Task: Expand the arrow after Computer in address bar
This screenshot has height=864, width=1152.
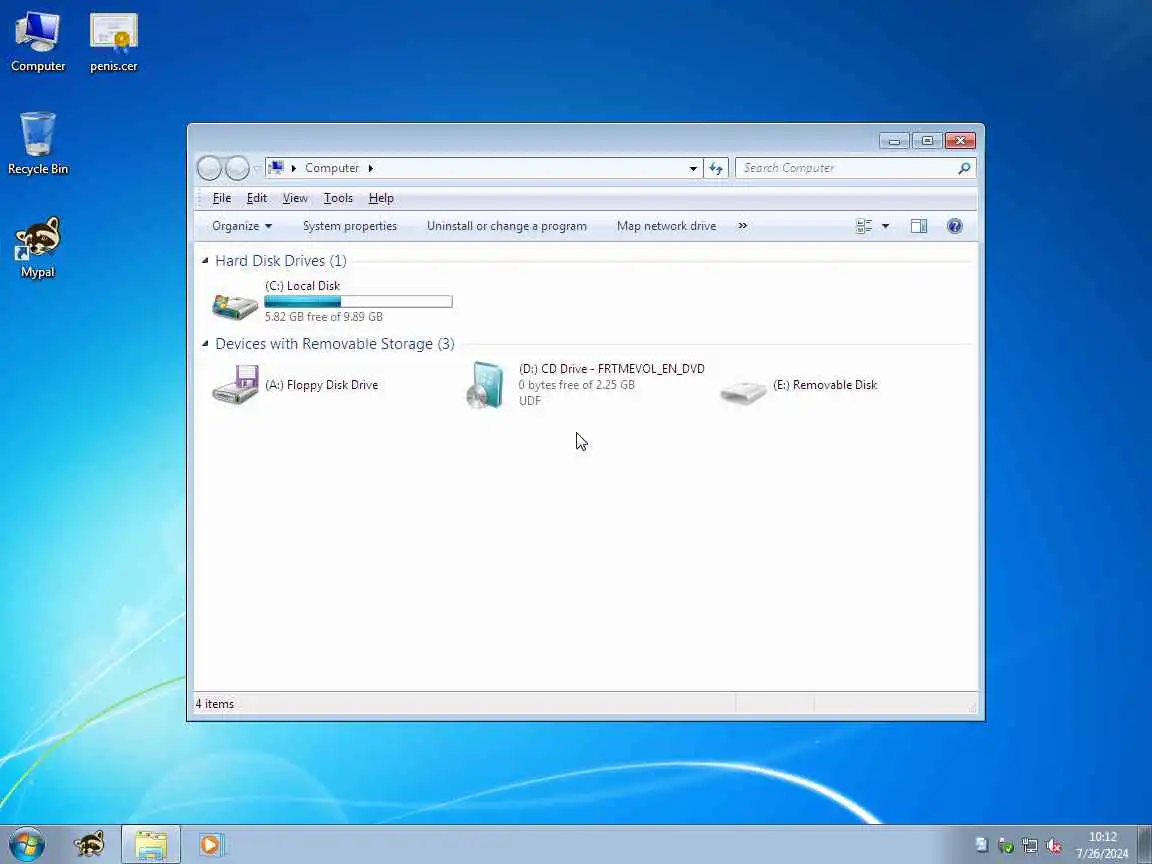Action: tap(371, 168)
